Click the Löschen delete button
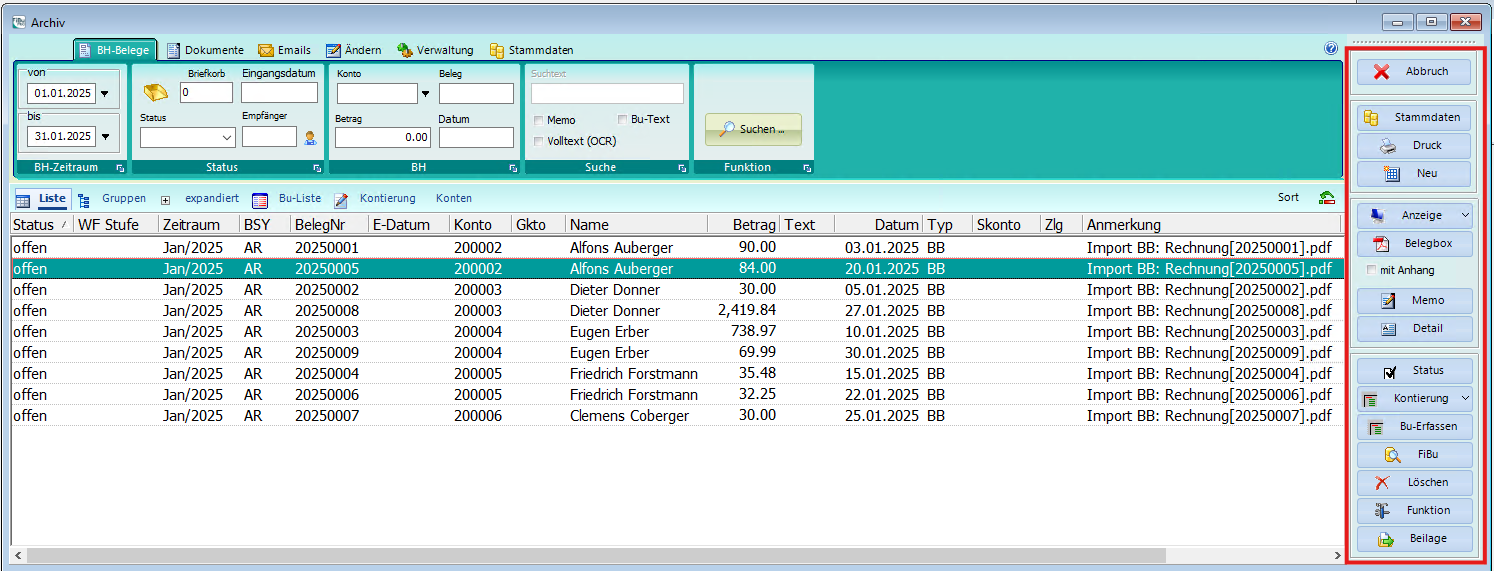The width and height of the screenshot is (1494, 571). (x=1414, y=482)
